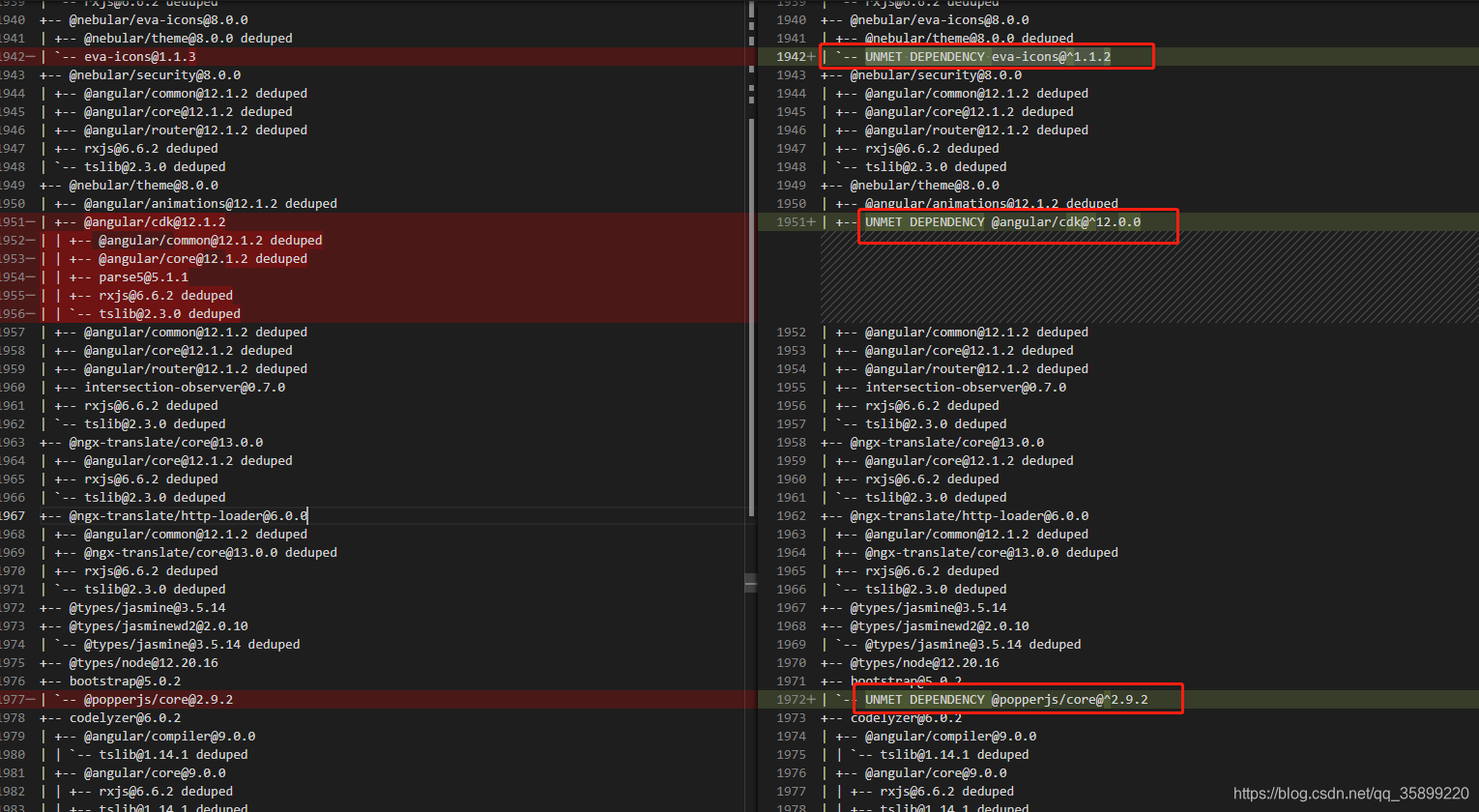The height and width of the screenshot is (812, 1479).
Task: Click @nebular/security@8.0.0 in the right pane
Action: coord(936,75)
